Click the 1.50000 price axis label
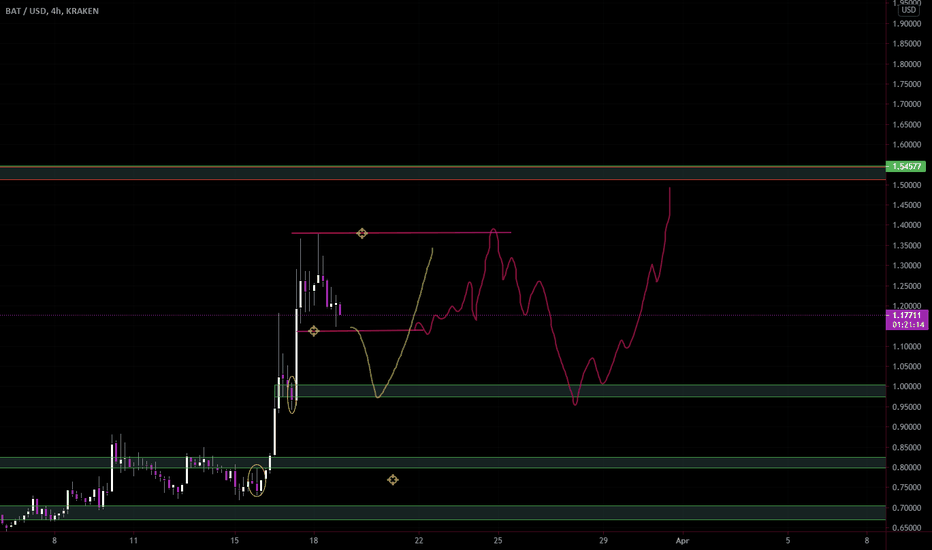932x550 pixels. [906, 185]
